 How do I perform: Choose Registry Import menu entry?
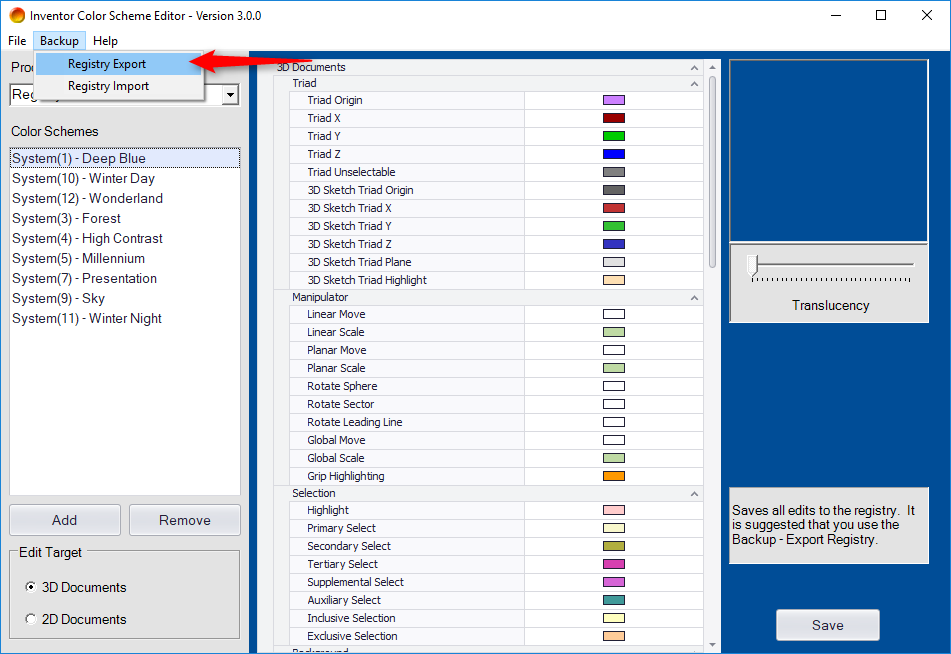[118, 86]
